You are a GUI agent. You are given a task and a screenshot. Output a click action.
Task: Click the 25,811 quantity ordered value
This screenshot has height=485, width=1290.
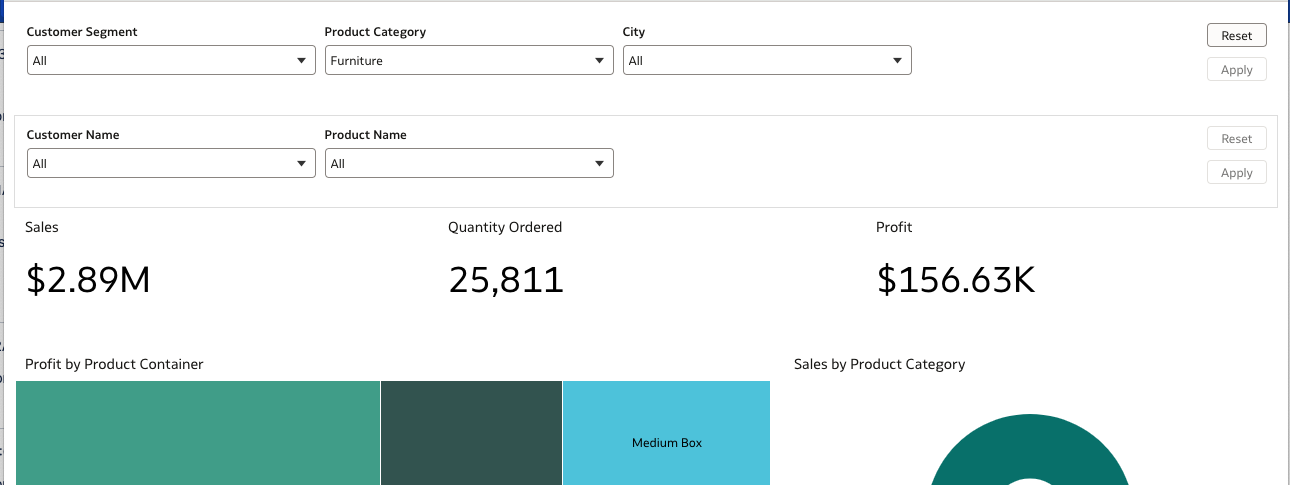(506, 280)
